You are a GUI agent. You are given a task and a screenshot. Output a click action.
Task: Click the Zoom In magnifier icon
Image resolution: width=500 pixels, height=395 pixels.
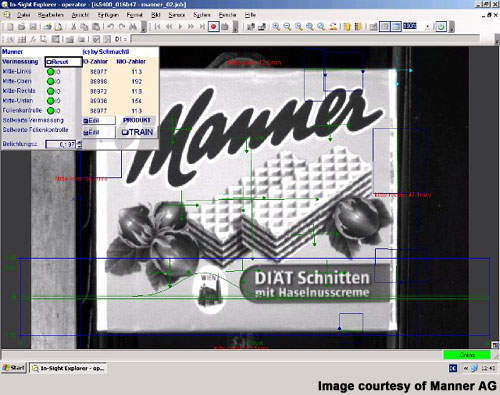(x=276, y=27)
